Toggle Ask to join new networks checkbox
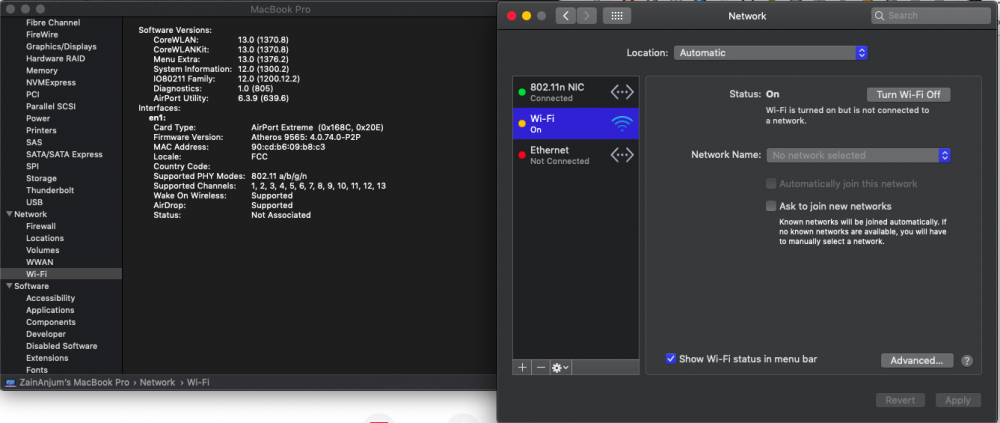The width and height of the screenshot is (1000, 423). [x=771, y=206]
